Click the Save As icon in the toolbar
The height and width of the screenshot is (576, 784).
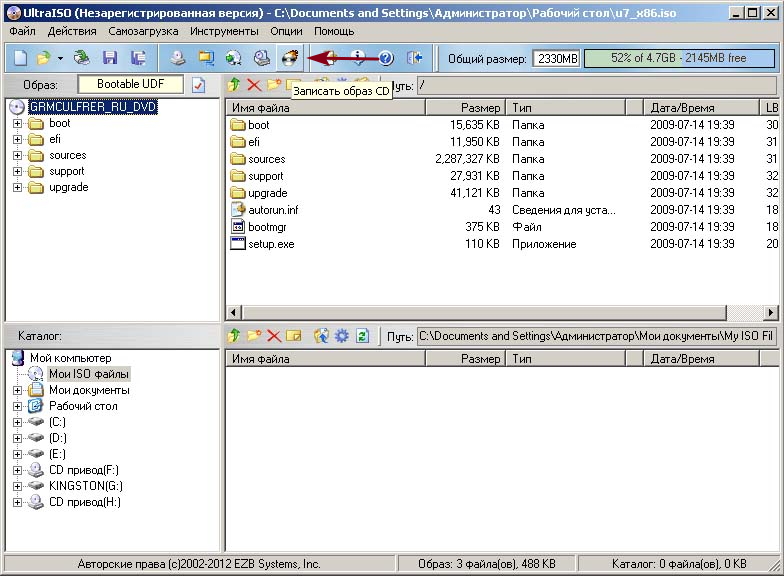pos(138,58)
